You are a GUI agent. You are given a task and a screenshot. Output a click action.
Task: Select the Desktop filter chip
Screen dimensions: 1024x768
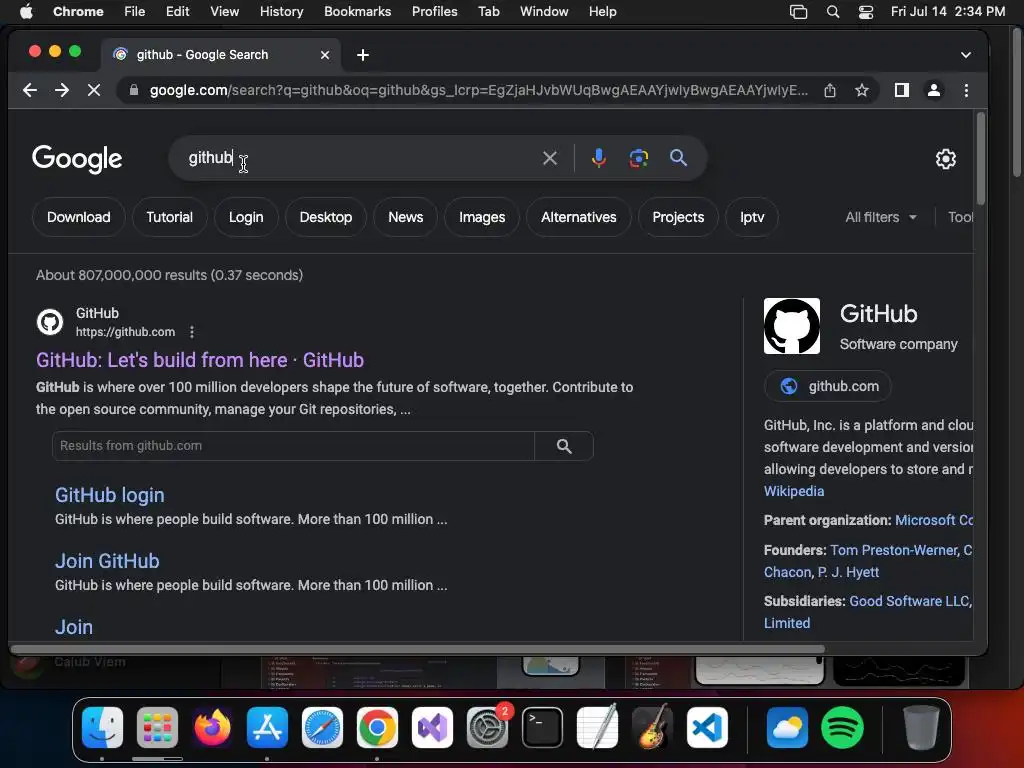pyautogui.click(x=326, y=217)
